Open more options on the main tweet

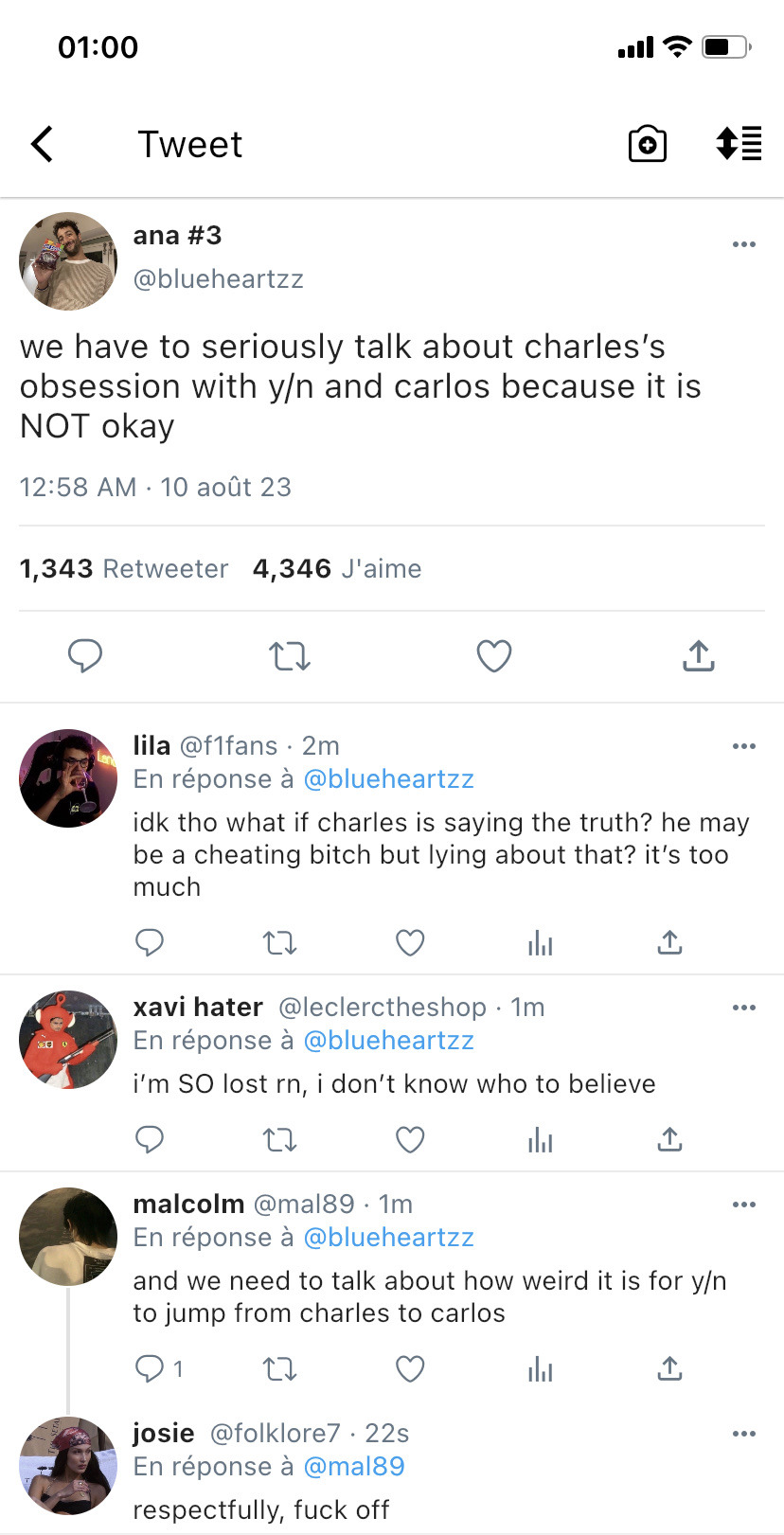click(744, 244)
